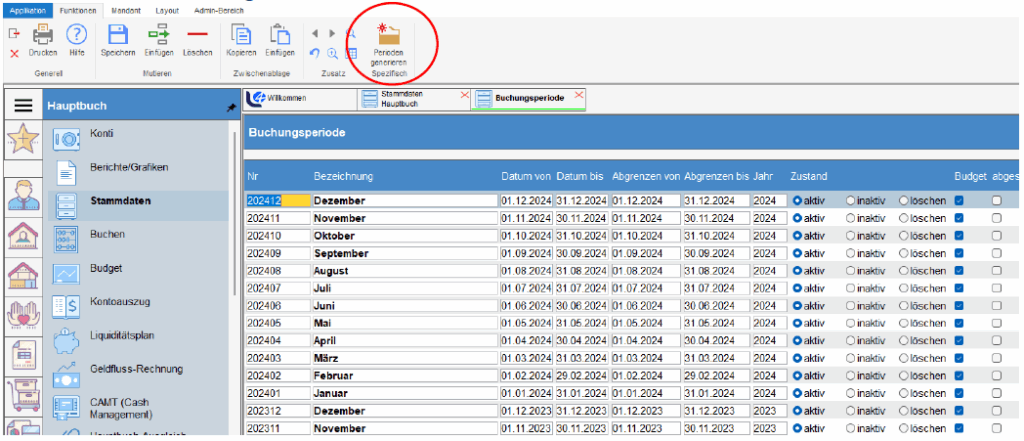
Task: Click the undo arrow in Zusatz group
Action: (x=315, y=53)
